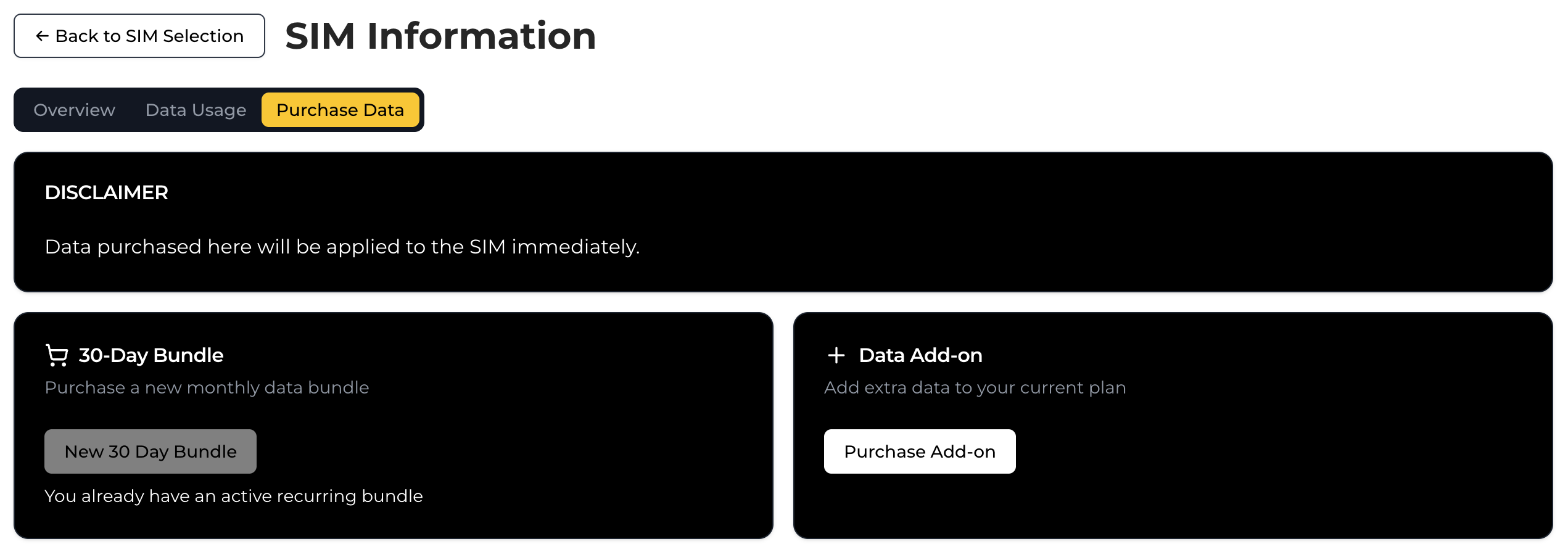The width and height of the screenshot is (1568, 560).
Task: Switch to the Overview tab
Action: [73, 110]
